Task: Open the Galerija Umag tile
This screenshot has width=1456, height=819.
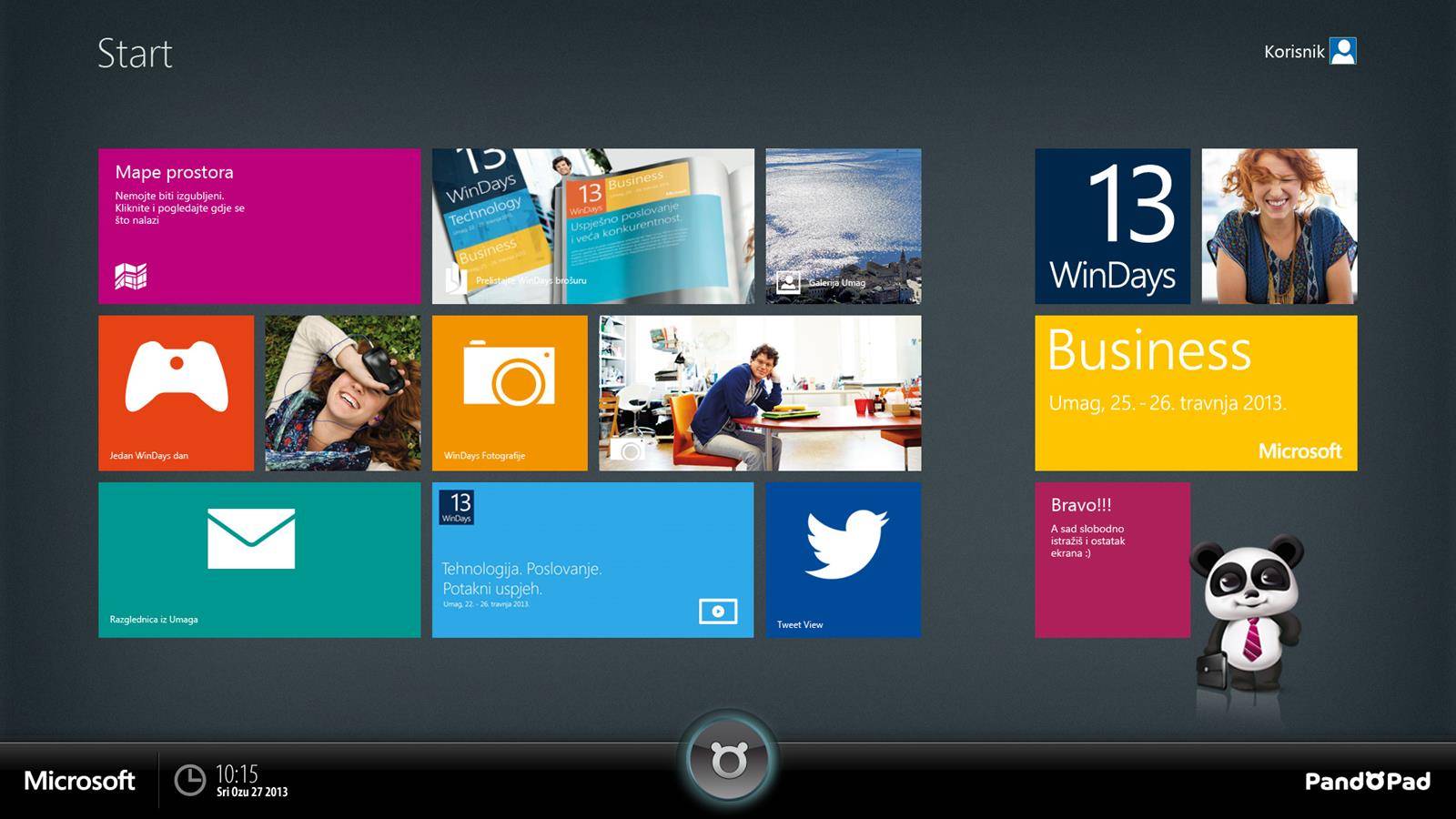Action: click(843, 226)
